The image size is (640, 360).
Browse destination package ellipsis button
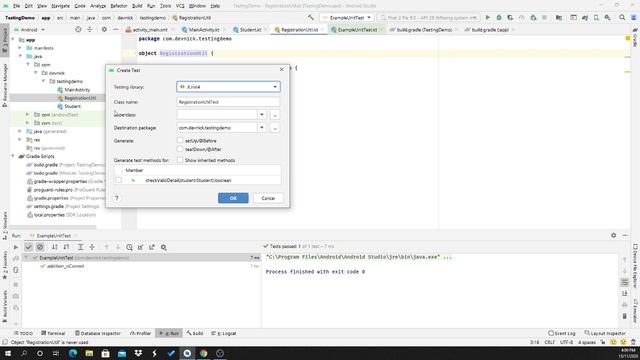pos(275,128)
